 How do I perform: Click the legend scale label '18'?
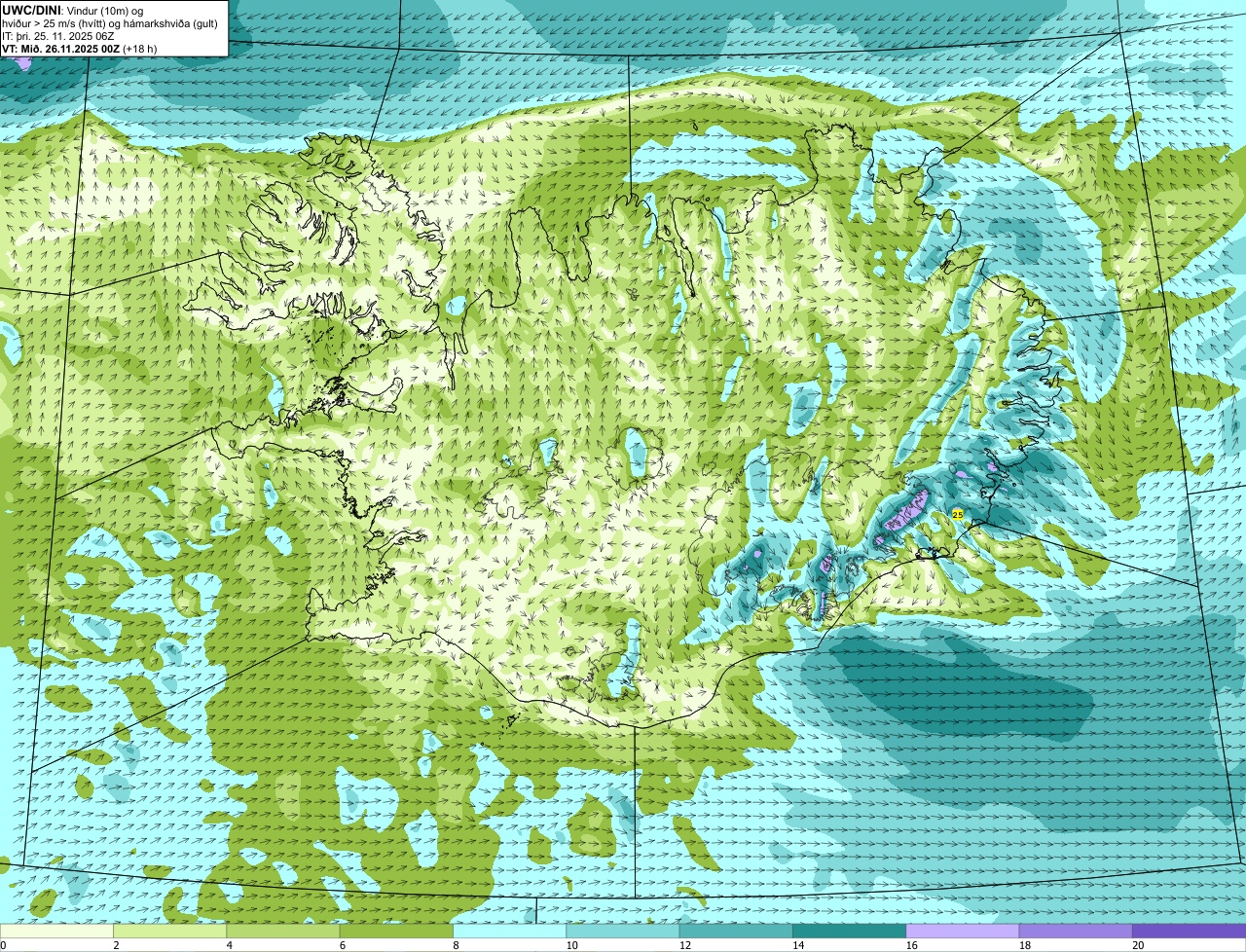1025,944
